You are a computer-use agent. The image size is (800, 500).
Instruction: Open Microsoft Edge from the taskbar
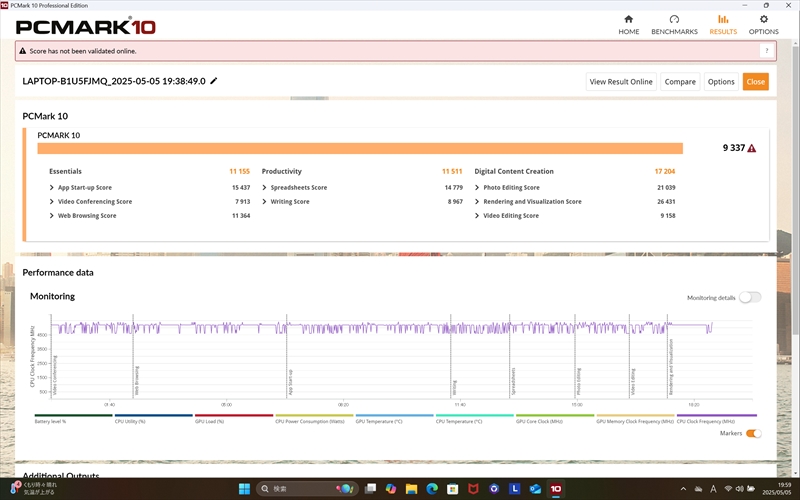(432, 489)
